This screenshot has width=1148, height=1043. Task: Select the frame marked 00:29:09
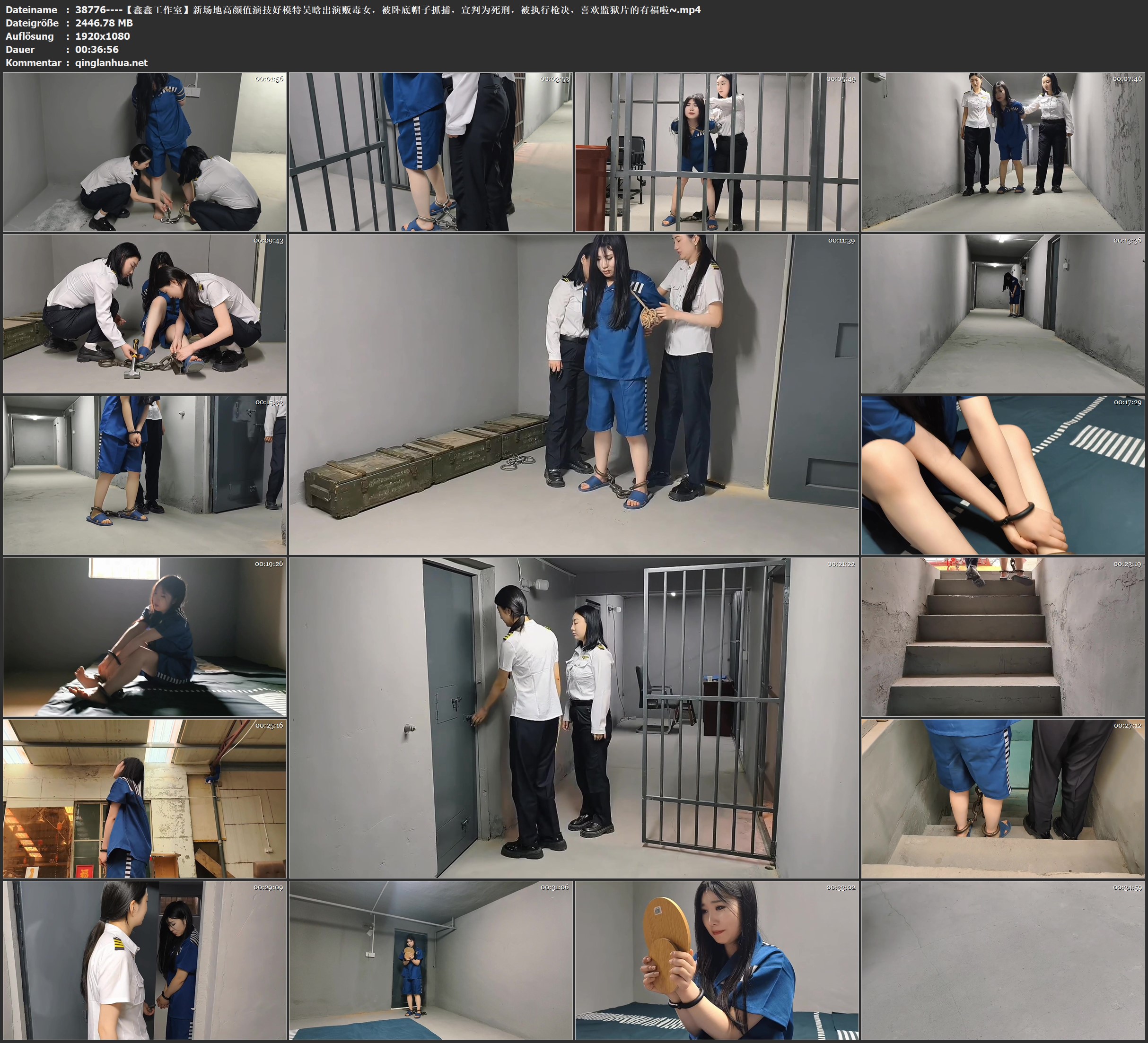(x=145, y=960)
